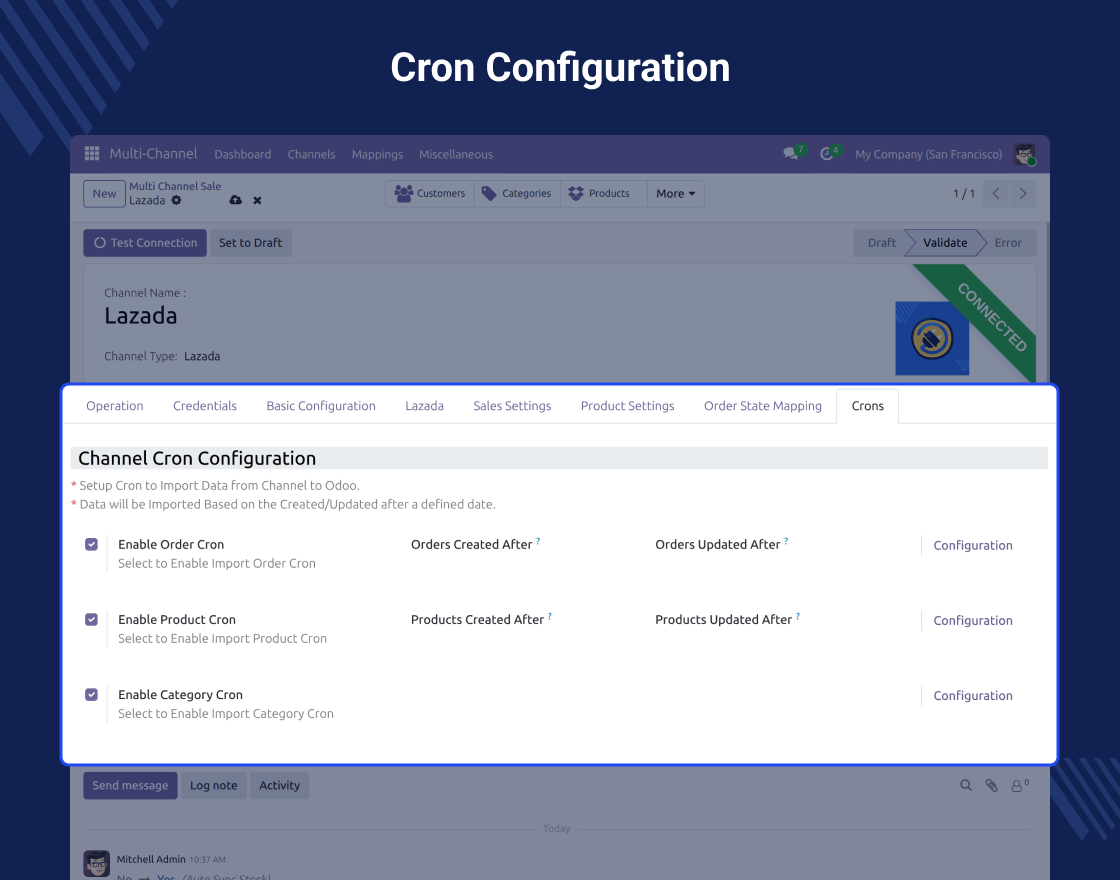Toggle the Enable Product Cron checkbox
Screen dimensions: 1120x880
click(91, 619)
